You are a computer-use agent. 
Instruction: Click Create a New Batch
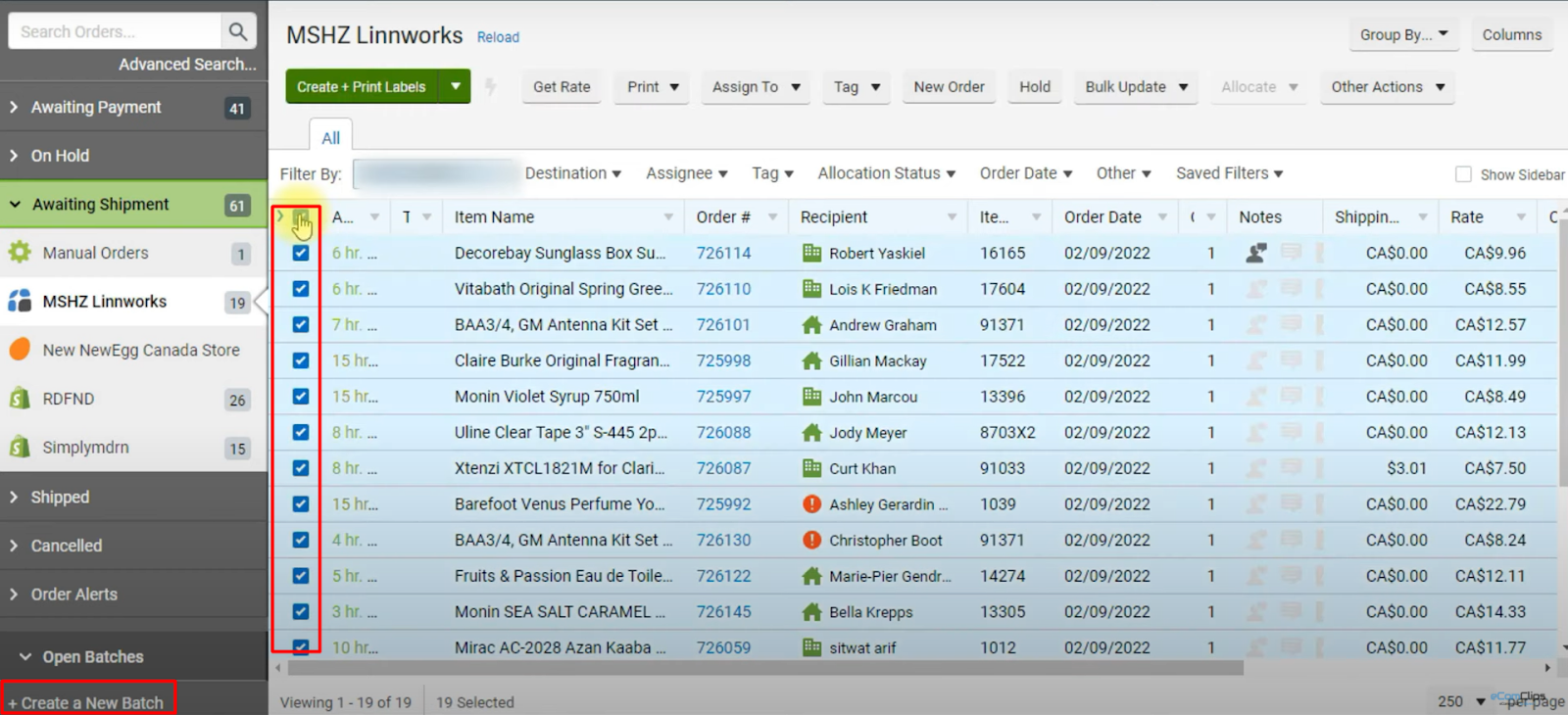click(86, 702)
